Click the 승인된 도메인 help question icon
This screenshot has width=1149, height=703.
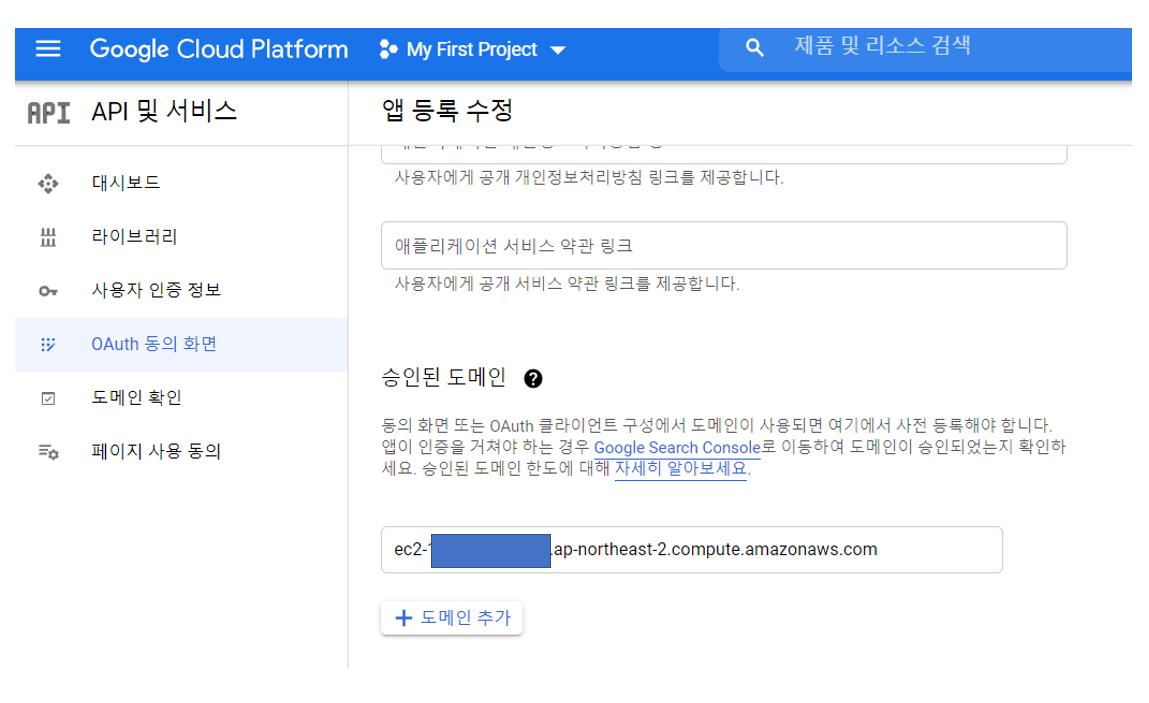coord(533,379)
